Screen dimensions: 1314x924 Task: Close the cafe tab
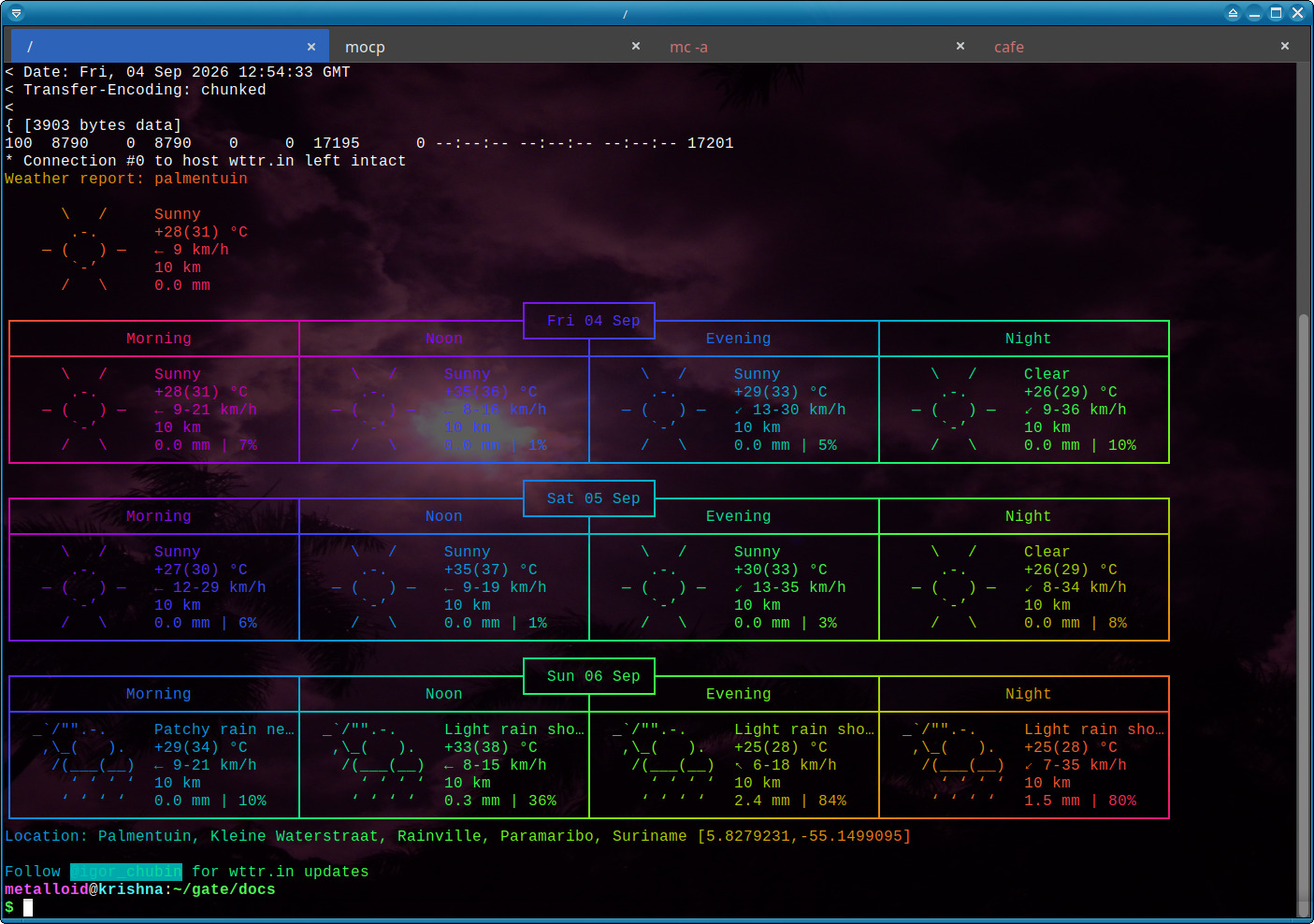(x=1285, y=46)
